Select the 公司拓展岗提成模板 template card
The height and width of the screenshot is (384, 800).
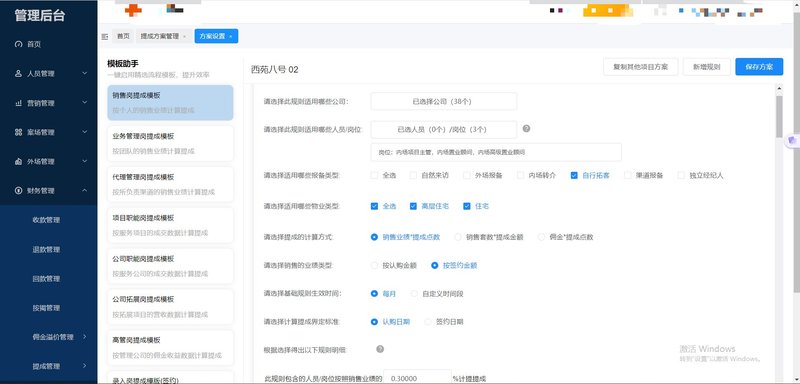[x=170, y=306]
